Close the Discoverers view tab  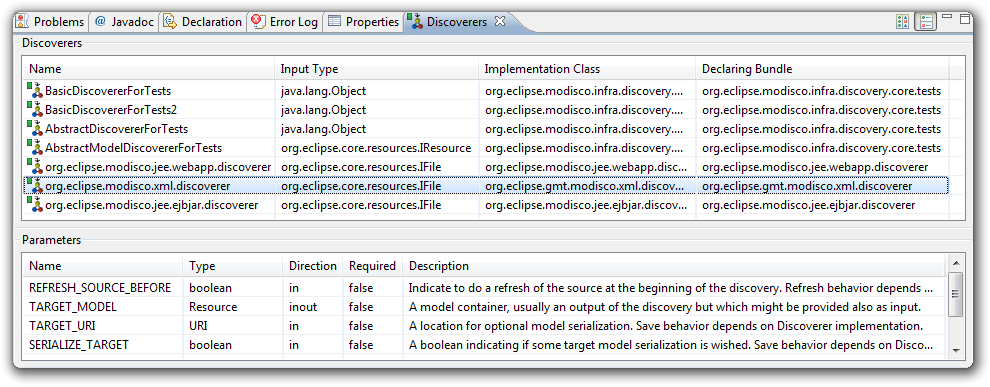(499, 21)
